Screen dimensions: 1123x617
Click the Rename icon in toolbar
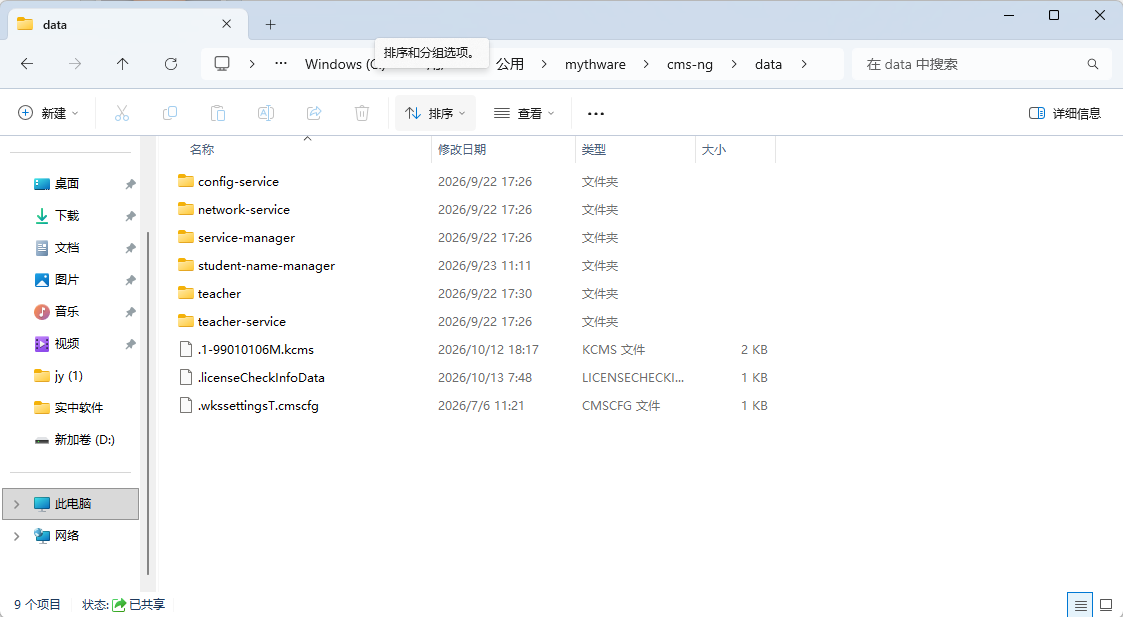(x=266, y=113)
